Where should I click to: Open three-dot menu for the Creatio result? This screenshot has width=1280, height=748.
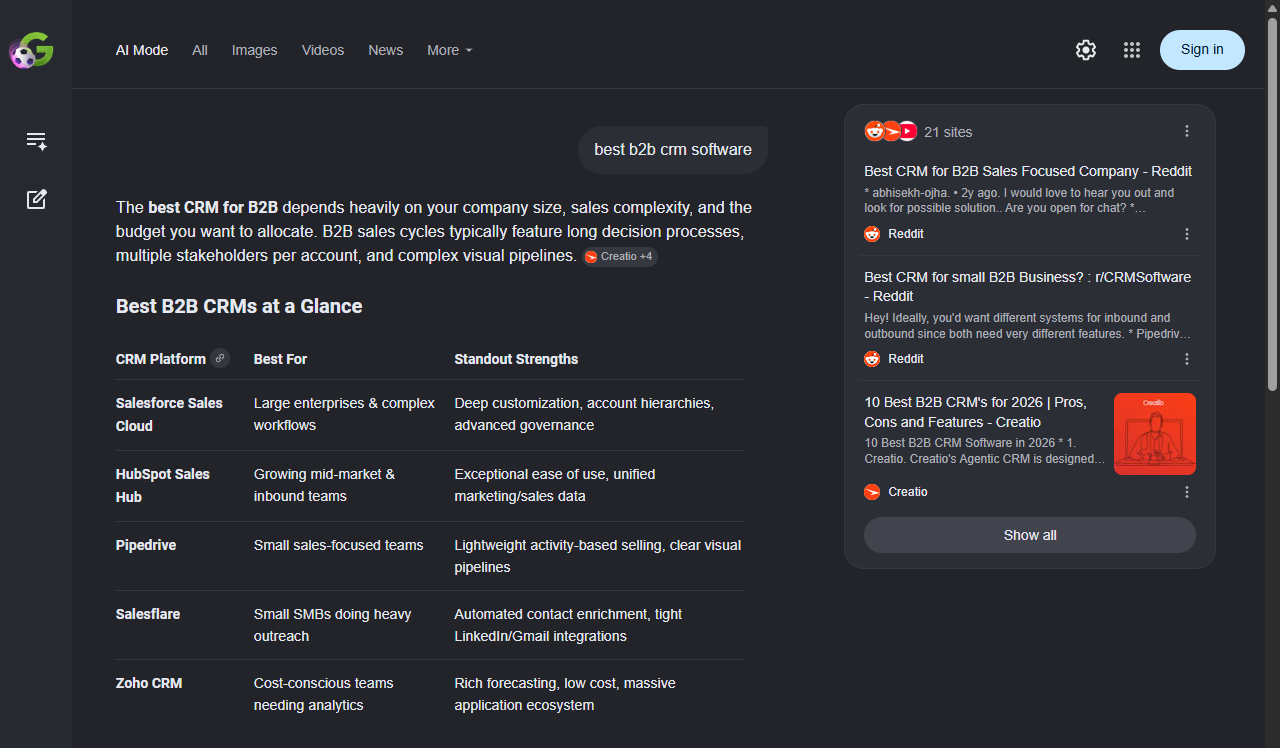[1187, 492]
